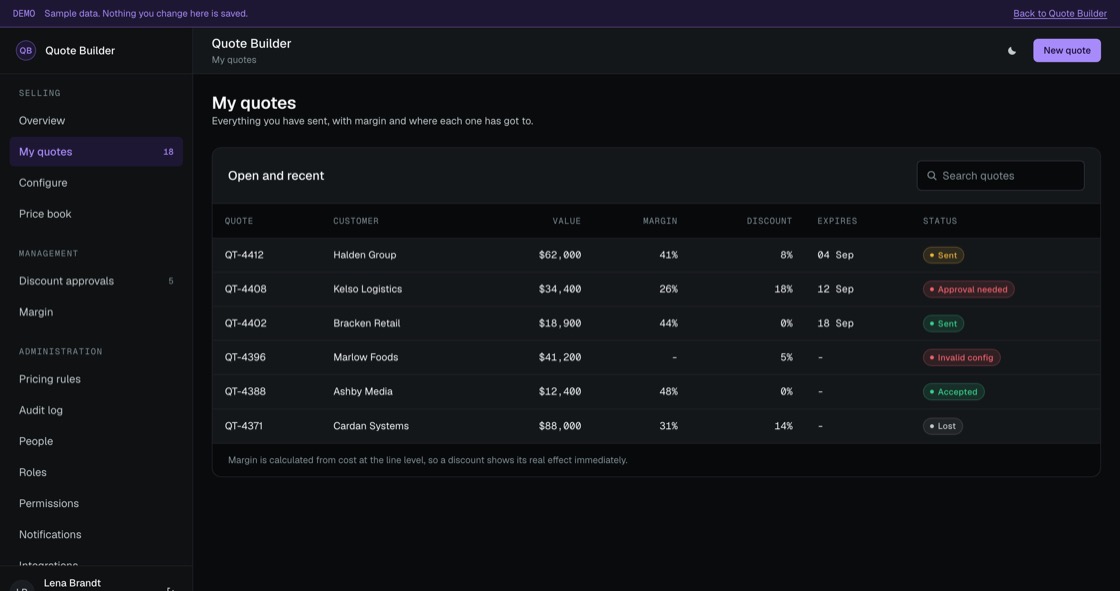Viewport: 1120px width, 591px height.
Task: Open the Lena Brandt user profile
Action: click(x=72, y=583)
